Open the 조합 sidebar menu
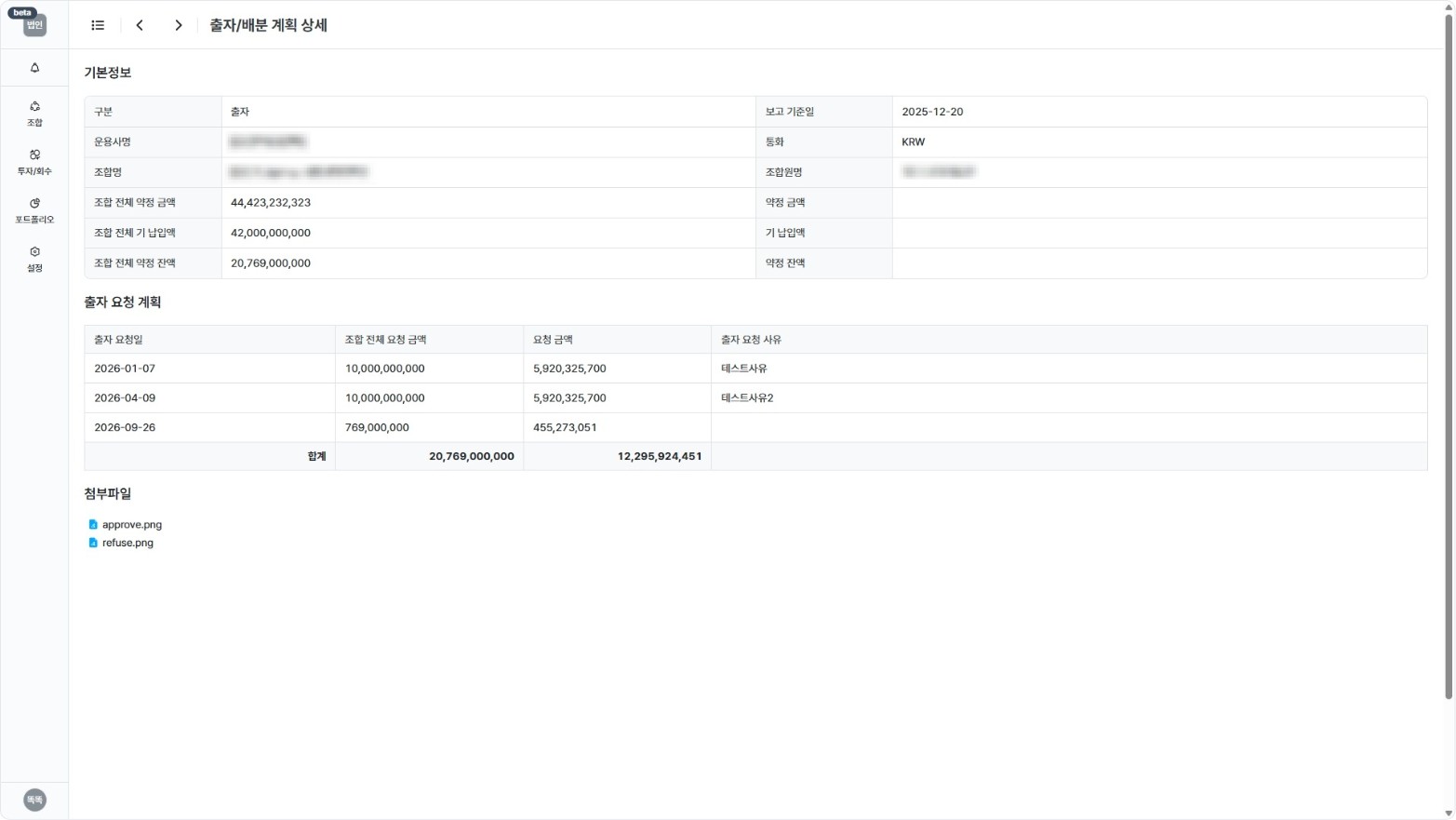The image size is (1456, 820). [34, 113]
